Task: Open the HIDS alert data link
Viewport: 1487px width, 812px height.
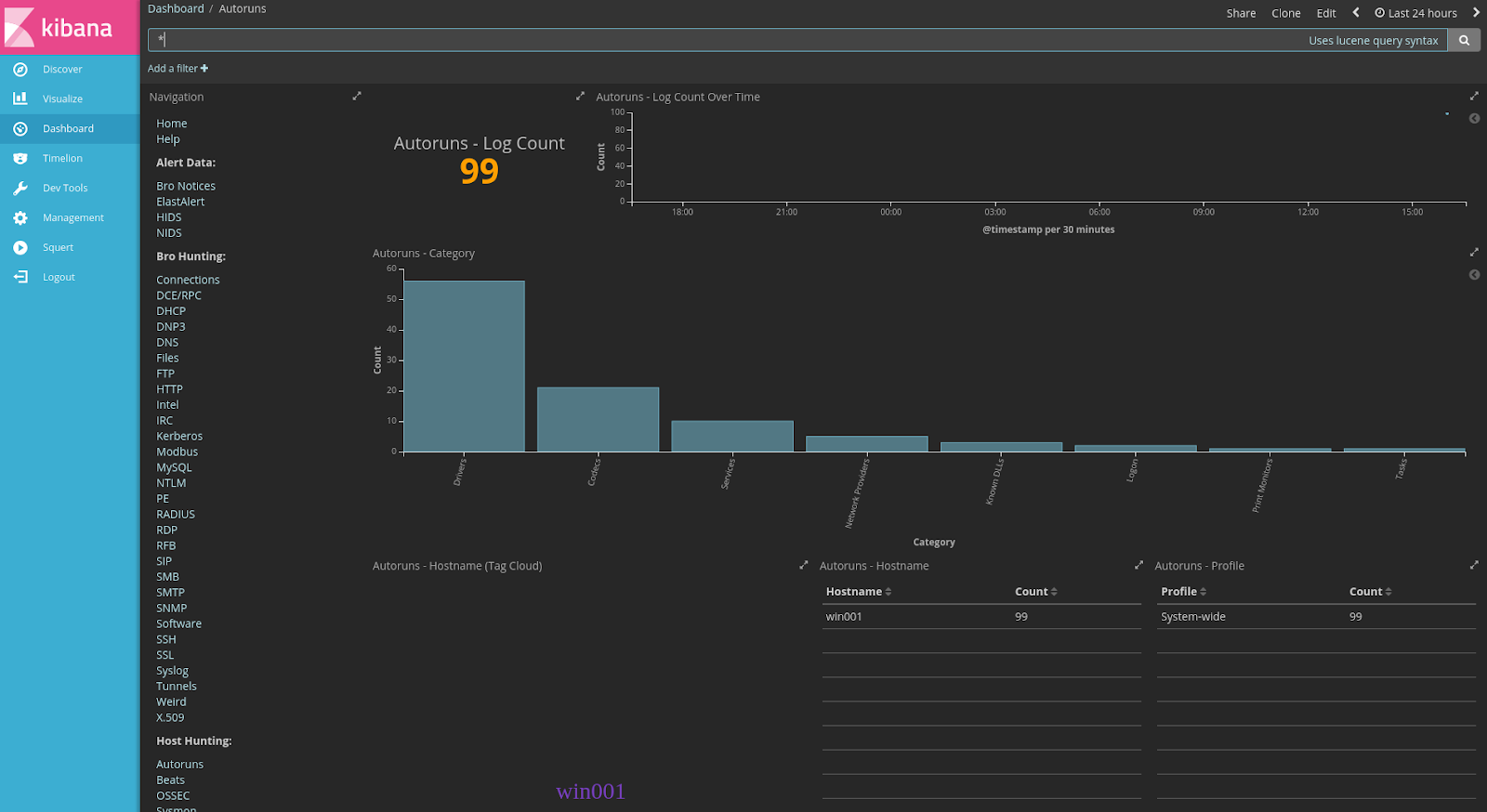Action: pos(169,217)
